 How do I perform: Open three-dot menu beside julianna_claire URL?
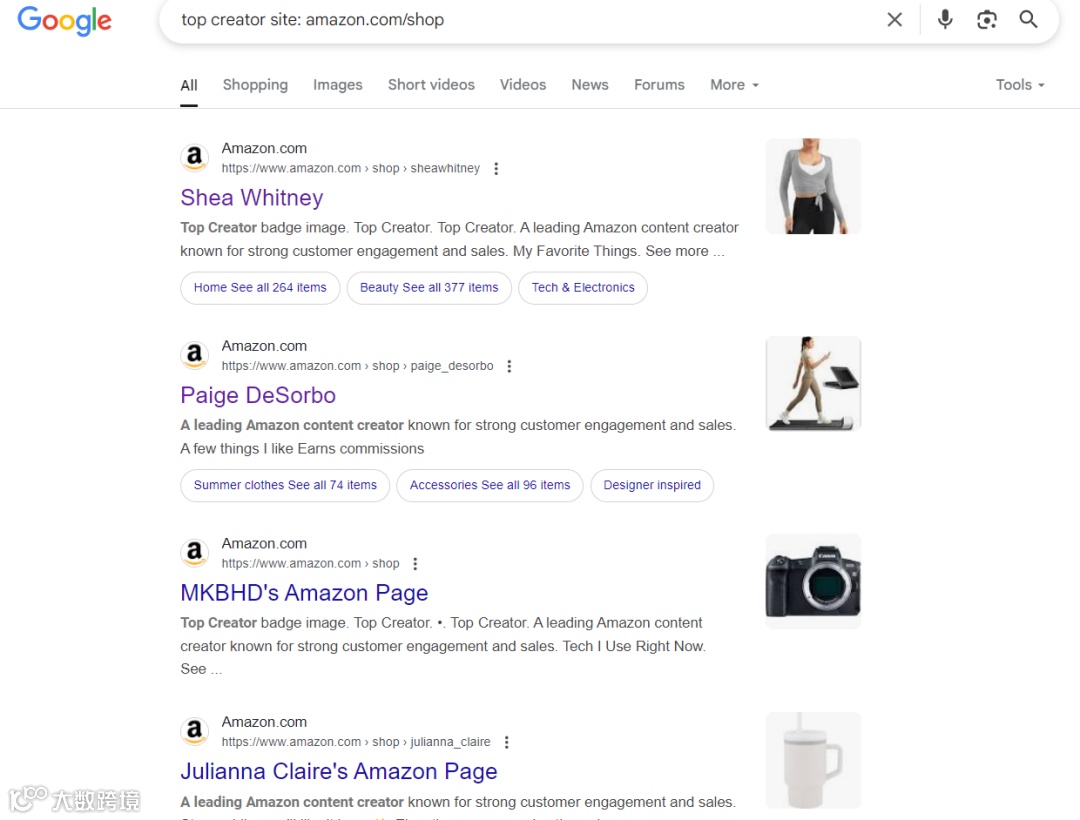[506, 742]
